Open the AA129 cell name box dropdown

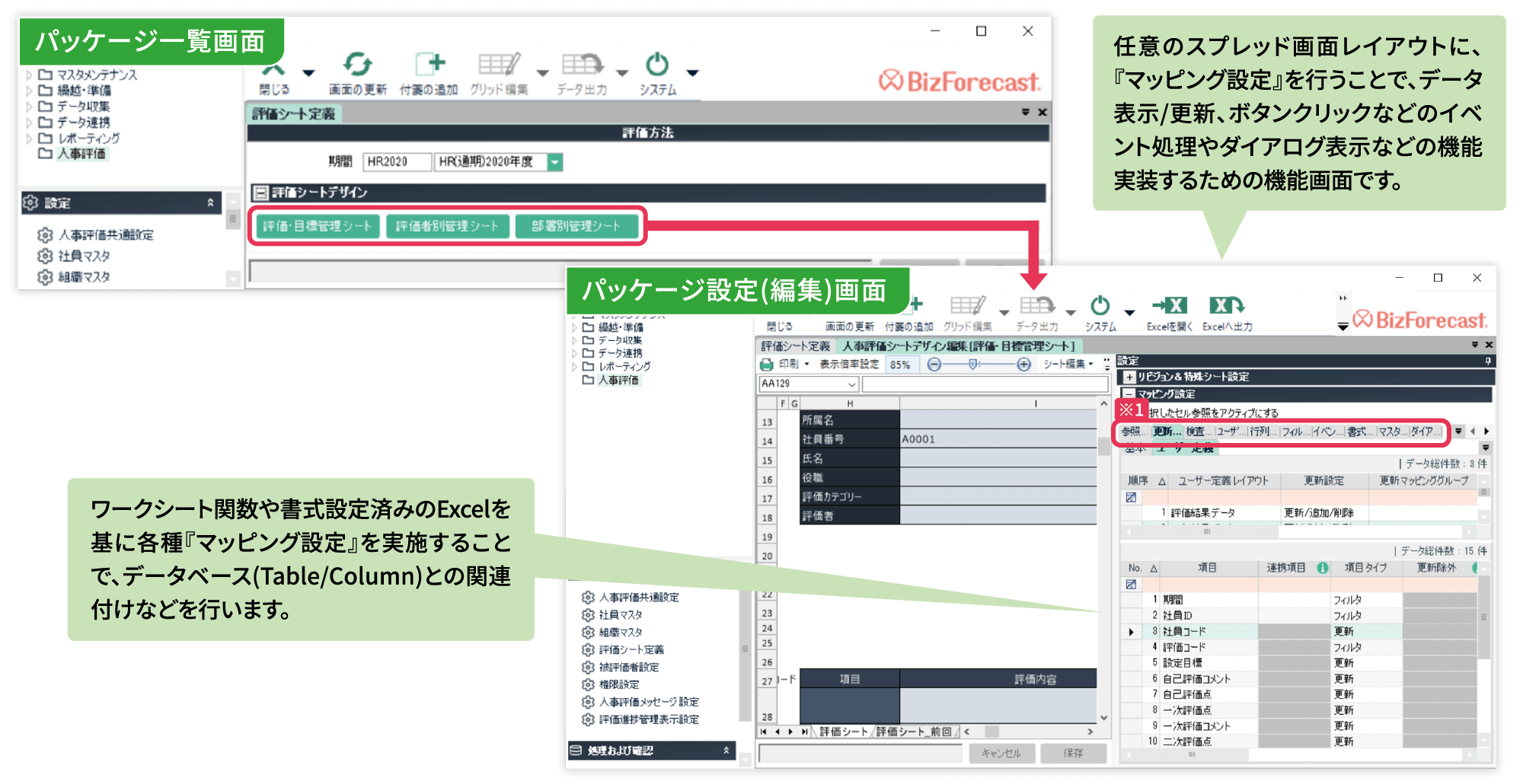click(x=852, y=384)
